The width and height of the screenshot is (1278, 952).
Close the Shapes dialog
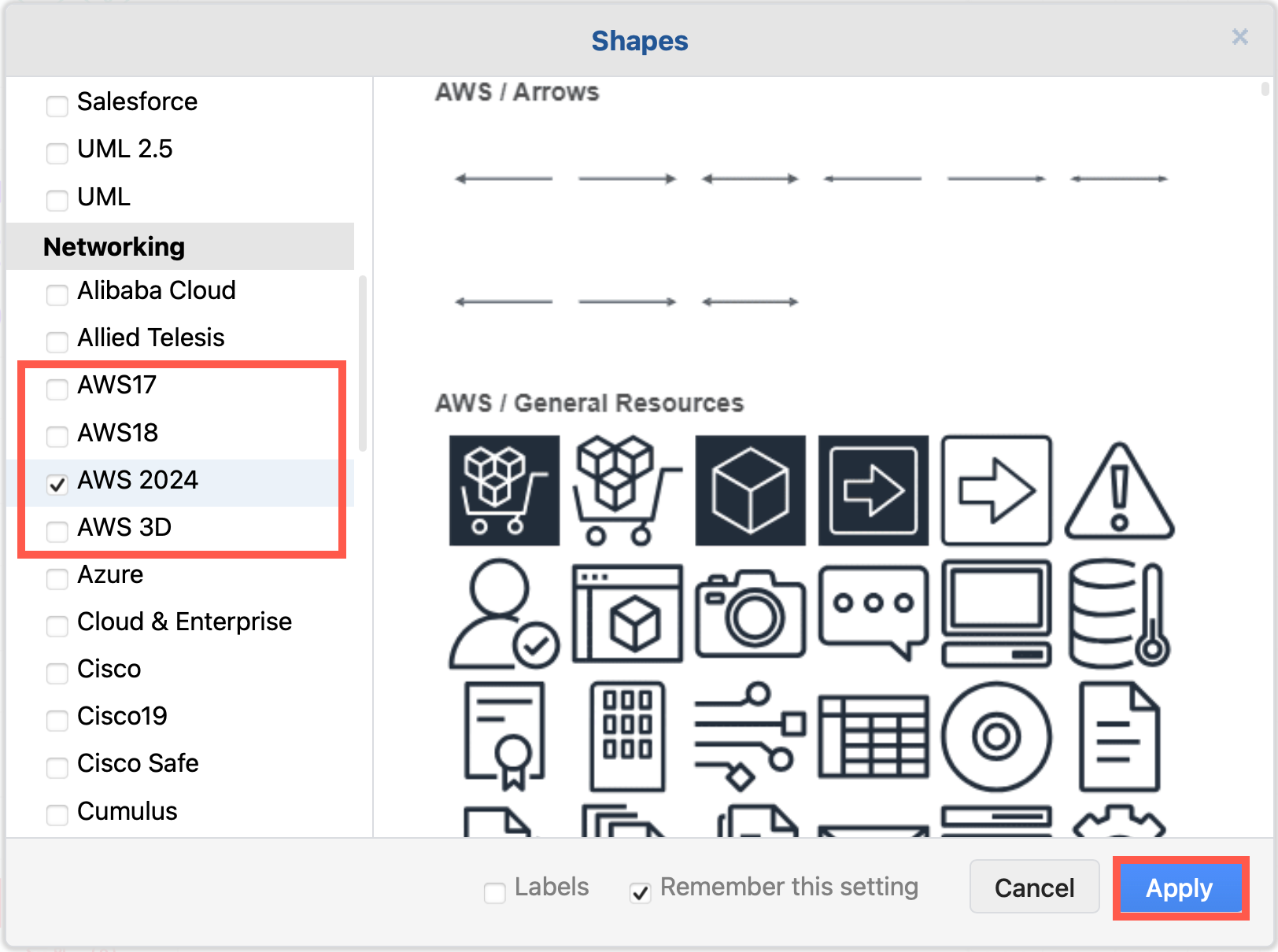[1240, 37]
